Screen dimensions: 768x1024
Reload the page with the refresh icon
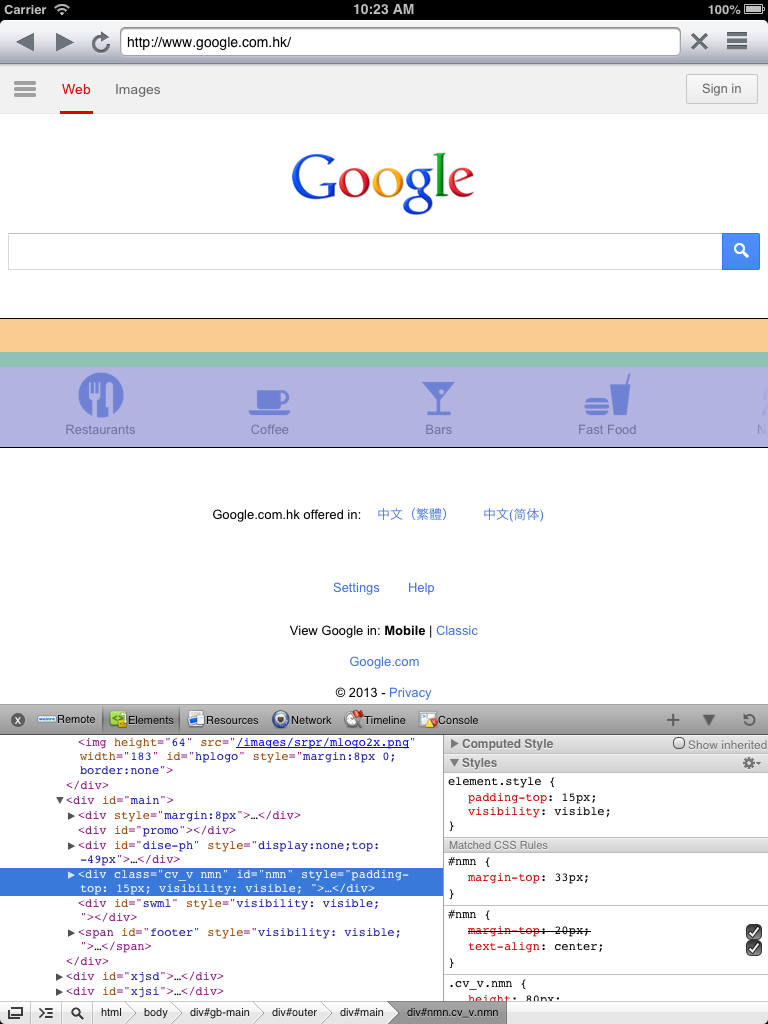point(101,42)
